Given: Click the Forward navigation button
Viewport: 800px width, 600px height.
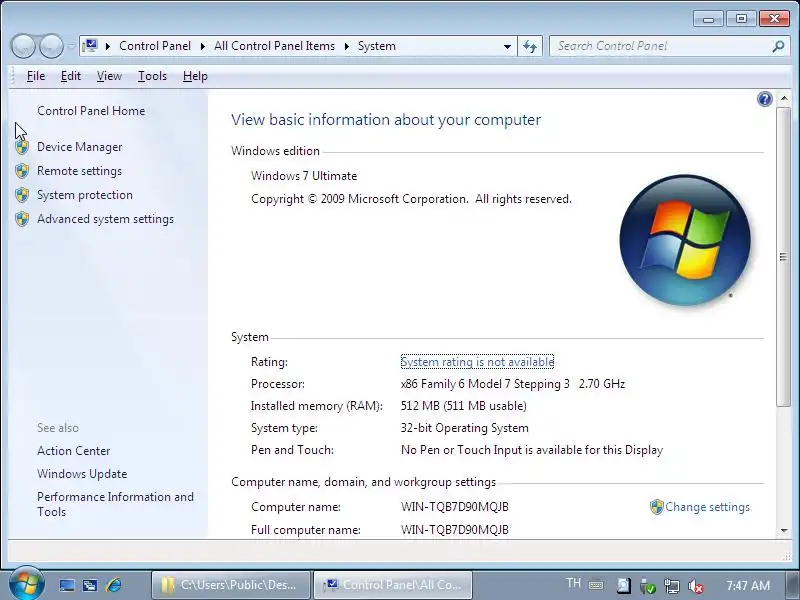Looking at the screenshot, I should 51,46.
